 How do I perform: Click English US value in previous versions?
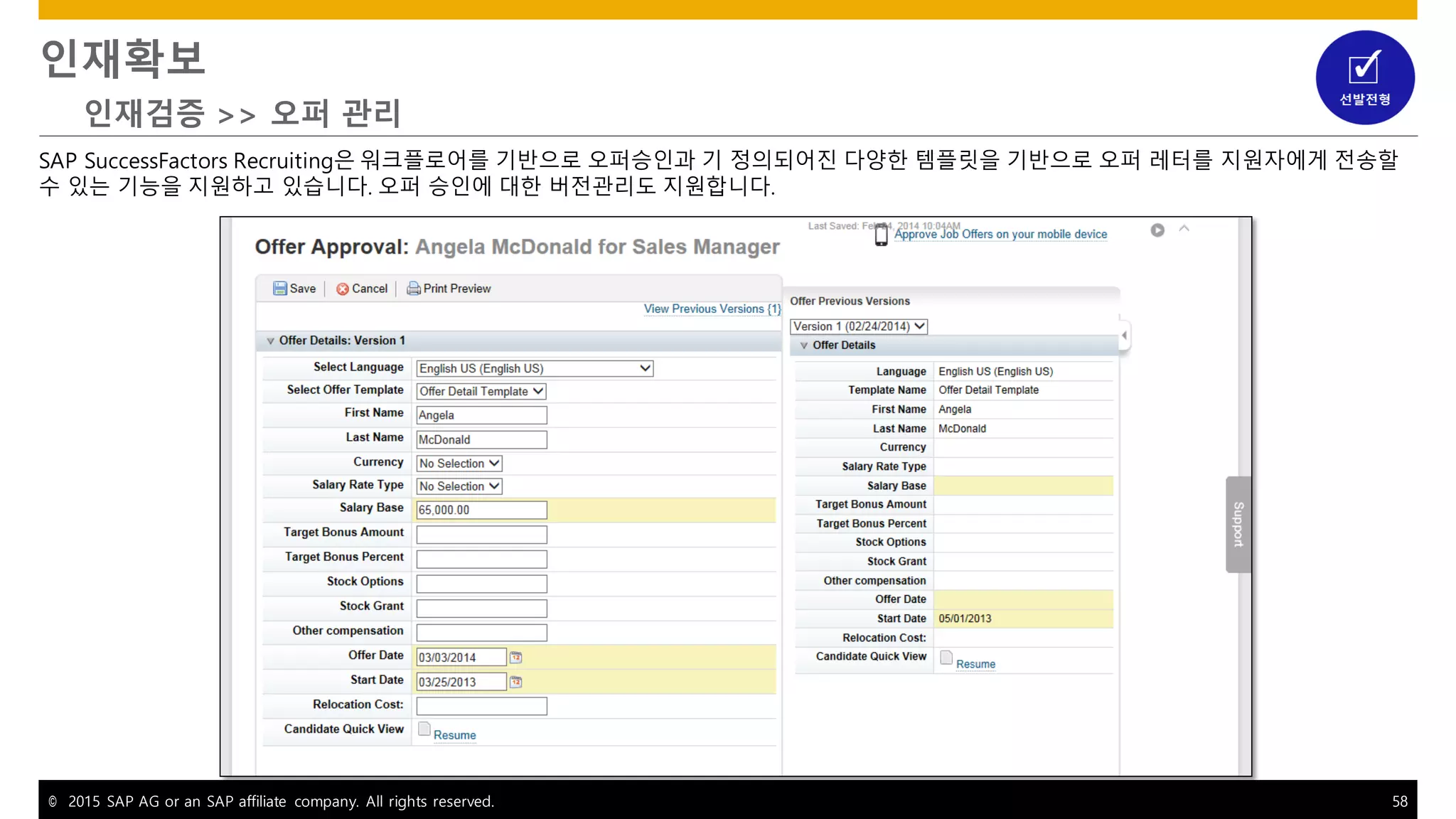click(995, 371)
